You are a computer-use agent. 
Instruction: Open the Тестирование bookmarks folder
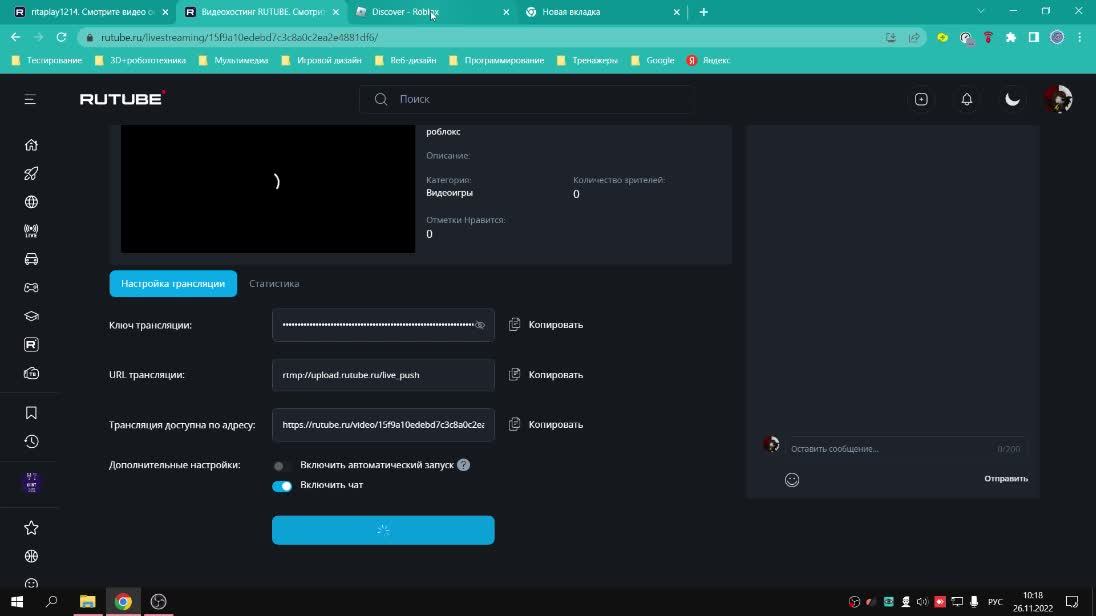click(47, 60)
